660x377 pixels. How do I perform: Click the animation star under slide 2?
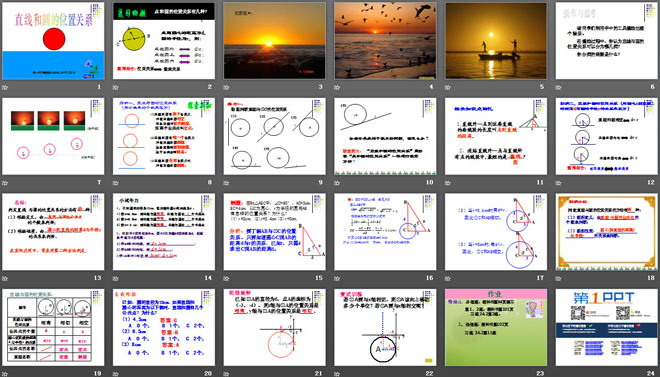(x=116, y=87)
